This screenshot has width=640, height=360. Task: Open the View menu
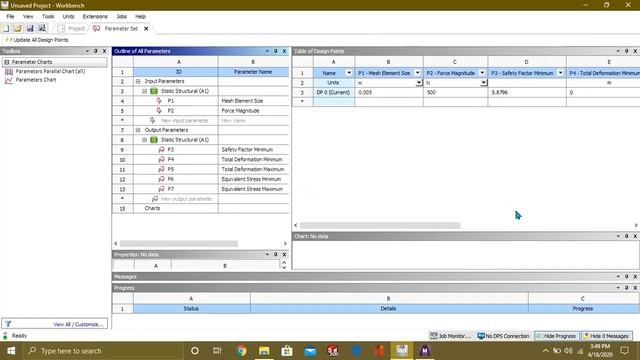pyautogui.click(x=28, y=16)
